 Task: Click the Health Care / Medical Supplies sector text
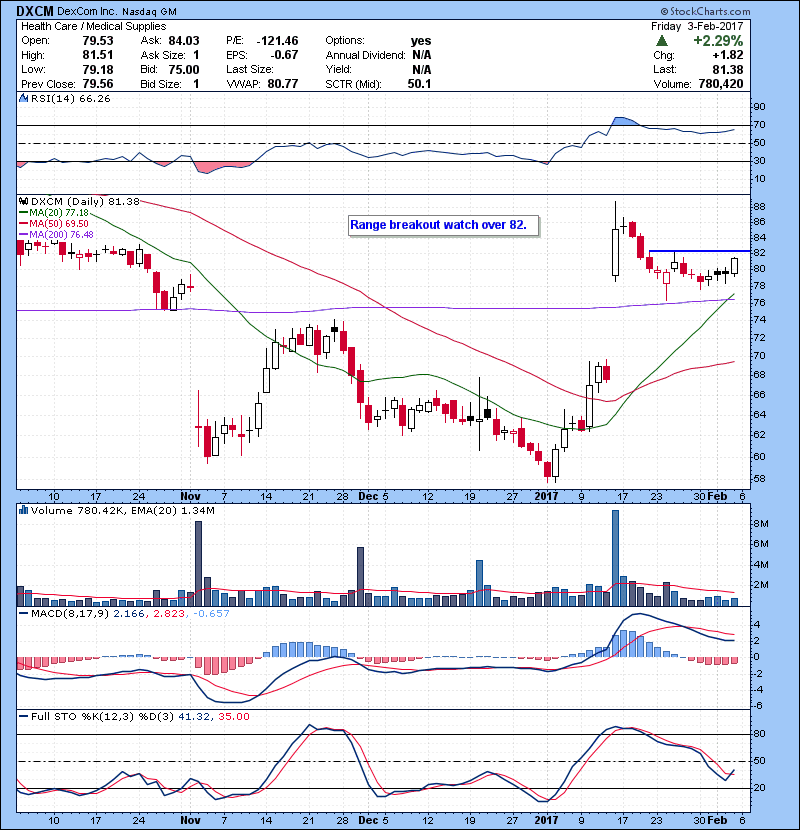[94, 26]
